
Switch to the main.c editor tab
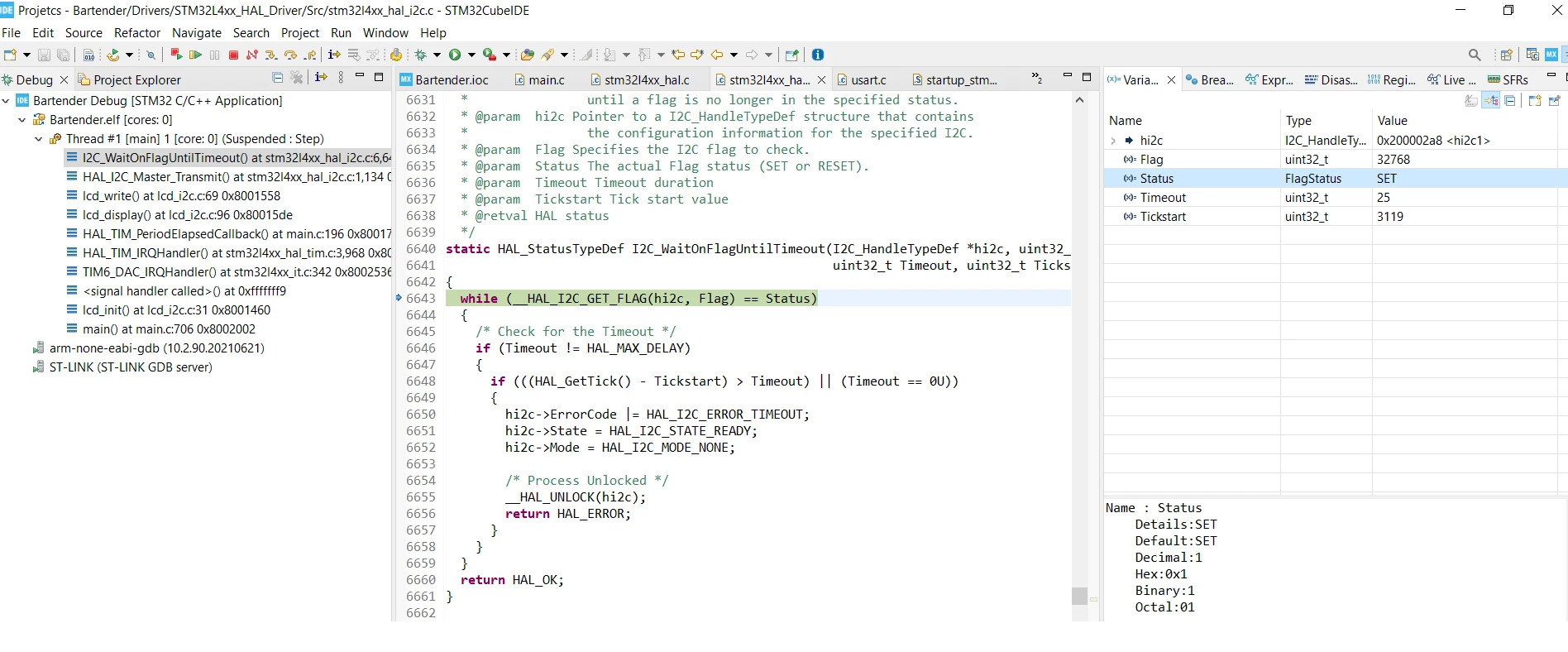click(x=540, y=80)
